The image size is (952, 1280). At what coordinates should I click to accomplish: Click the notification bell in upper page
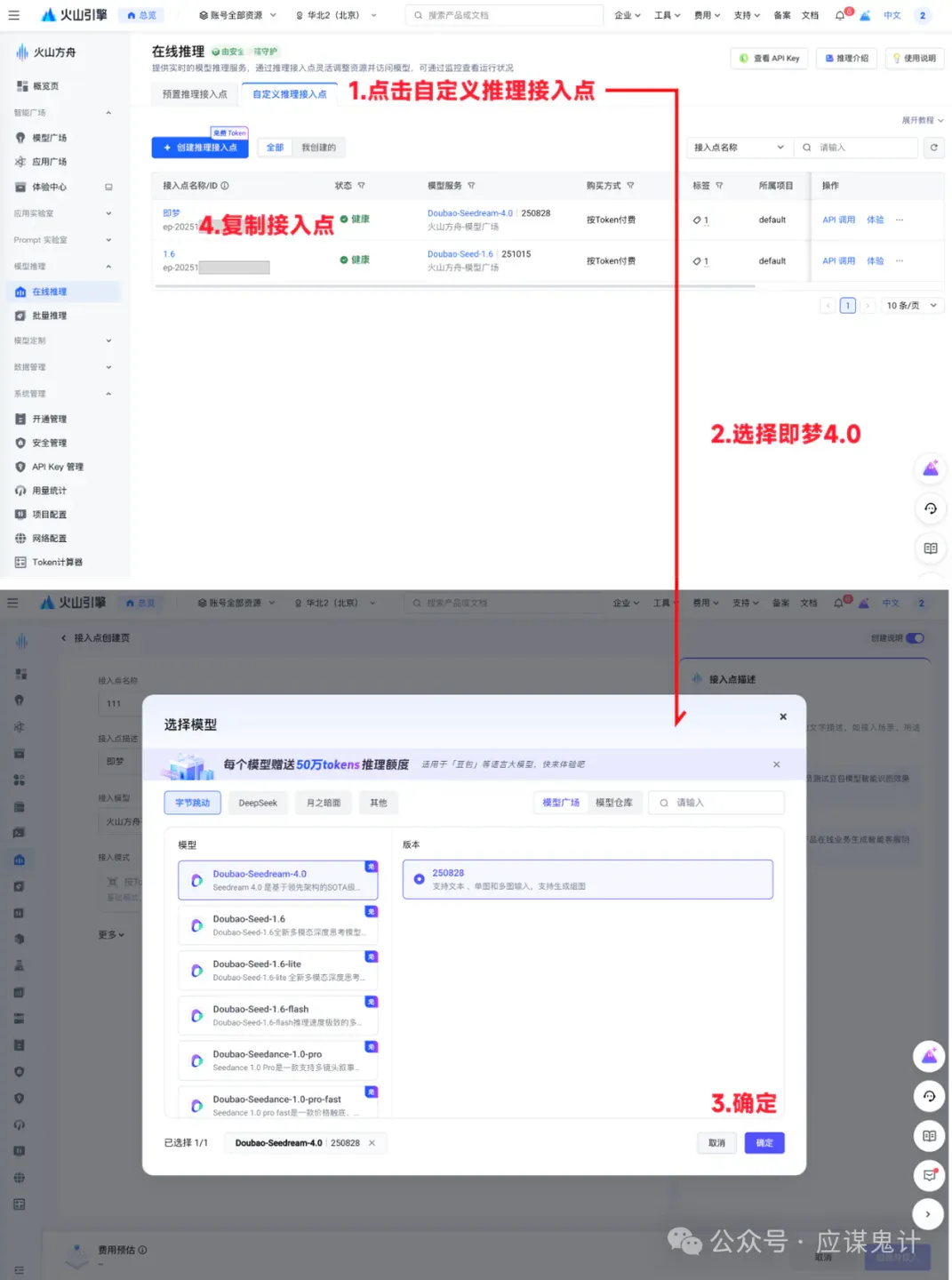point(840,15)
